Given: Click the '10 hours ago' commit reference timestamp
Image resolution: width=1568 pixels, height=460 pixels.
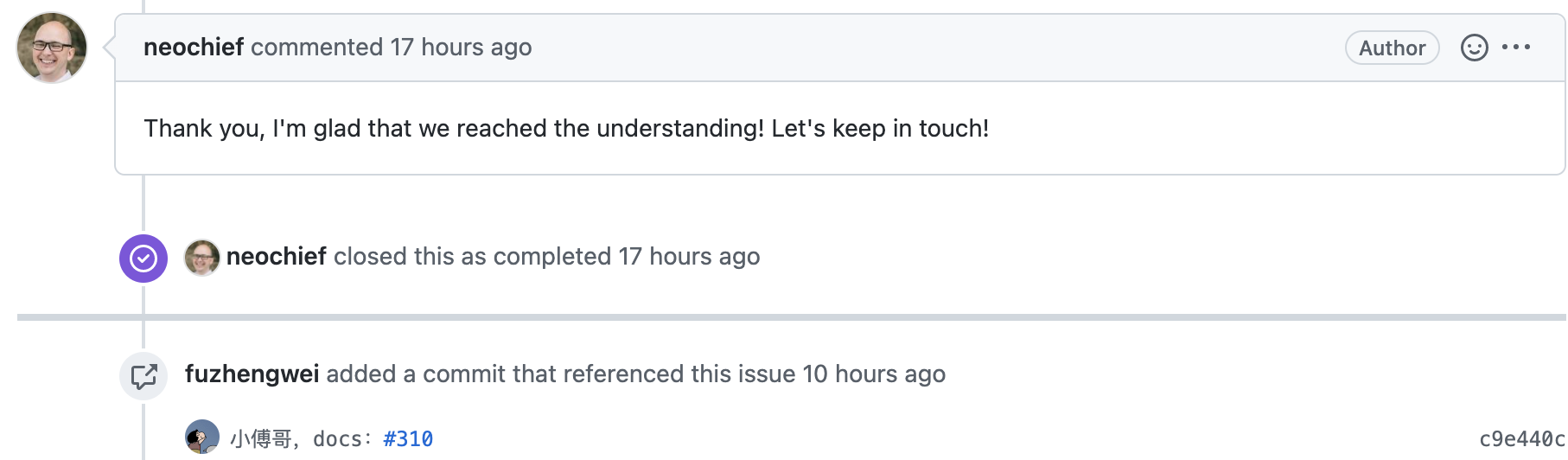Looking at the screenshot, I should point(874,374).
